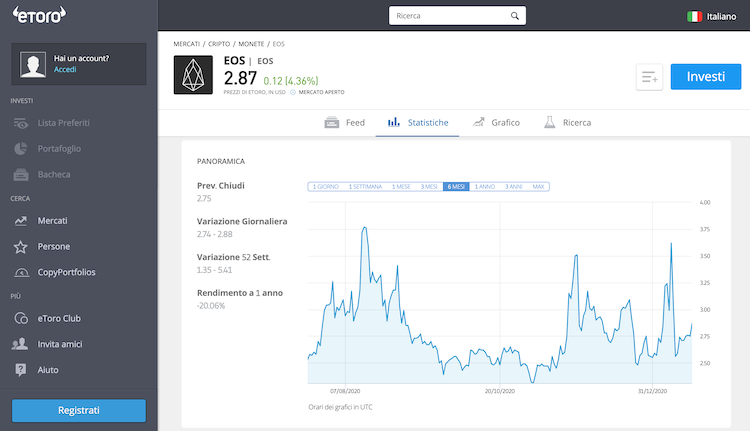The width and height of the screenshot is (750, 431).
Task: Click the Invita amici people icon
Action: click(20, 344)
